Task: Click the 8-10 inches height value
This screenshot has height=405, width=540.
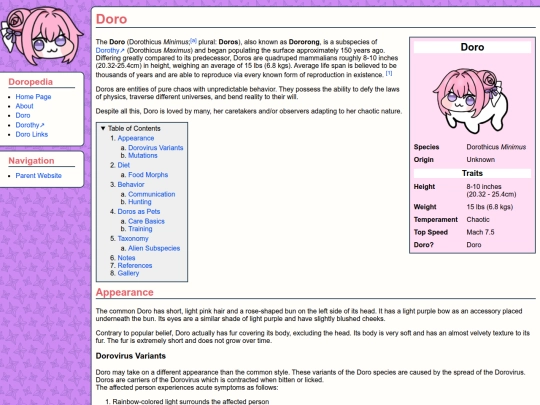Action: click(x=491, y=190)
